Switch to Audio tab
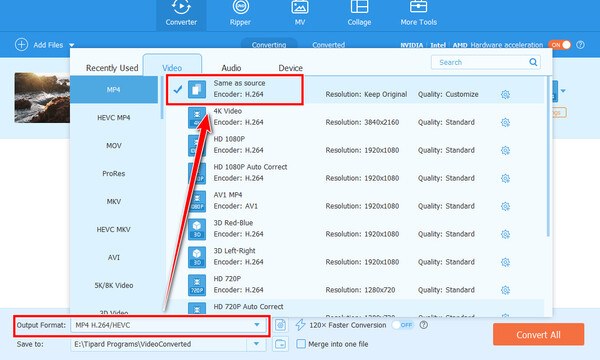The height and width of the screenshot is (360, 600). click(231, 68)
